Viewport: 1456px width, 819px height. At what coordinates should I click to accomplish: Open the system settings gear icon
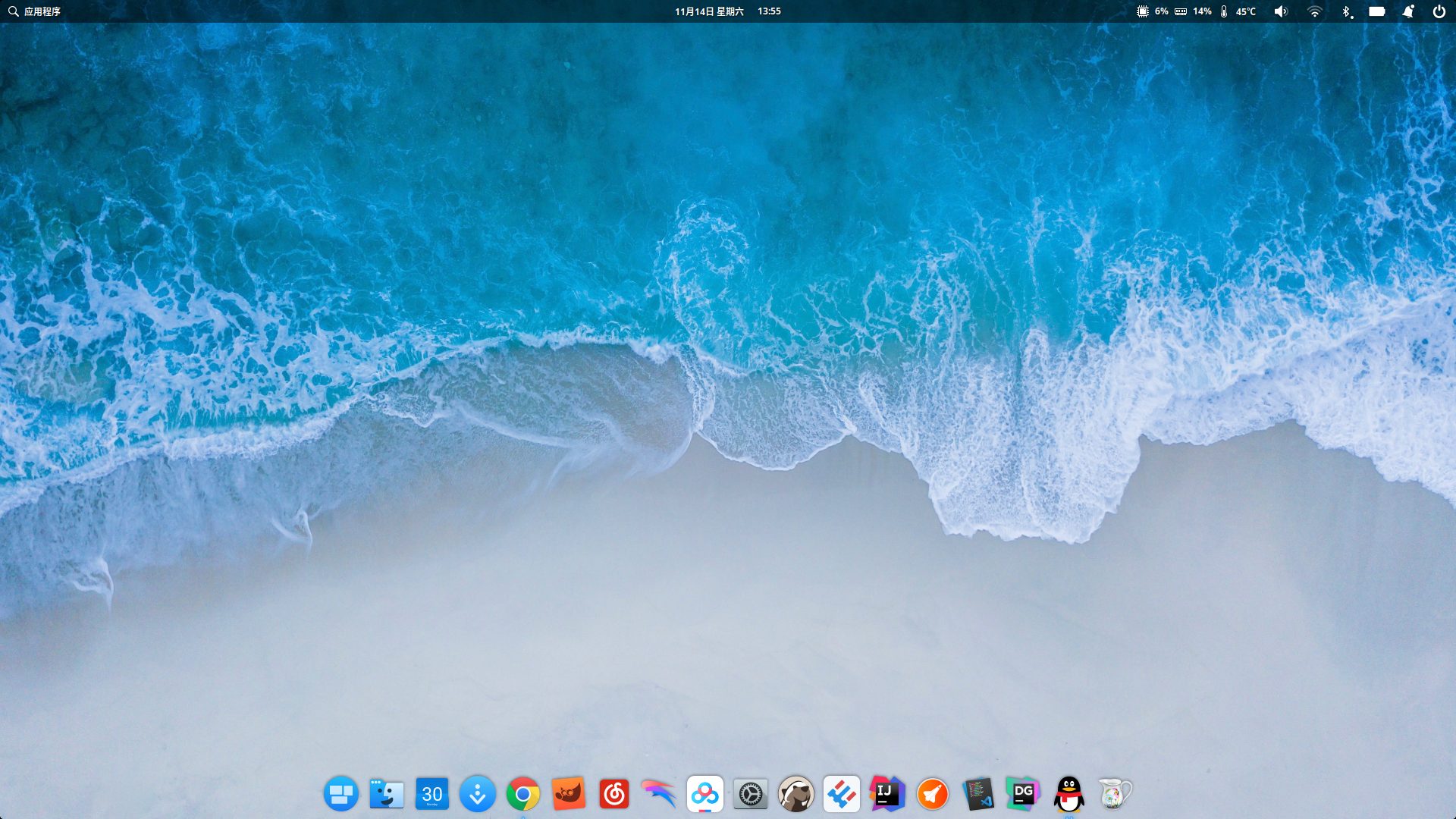point(750,794)
